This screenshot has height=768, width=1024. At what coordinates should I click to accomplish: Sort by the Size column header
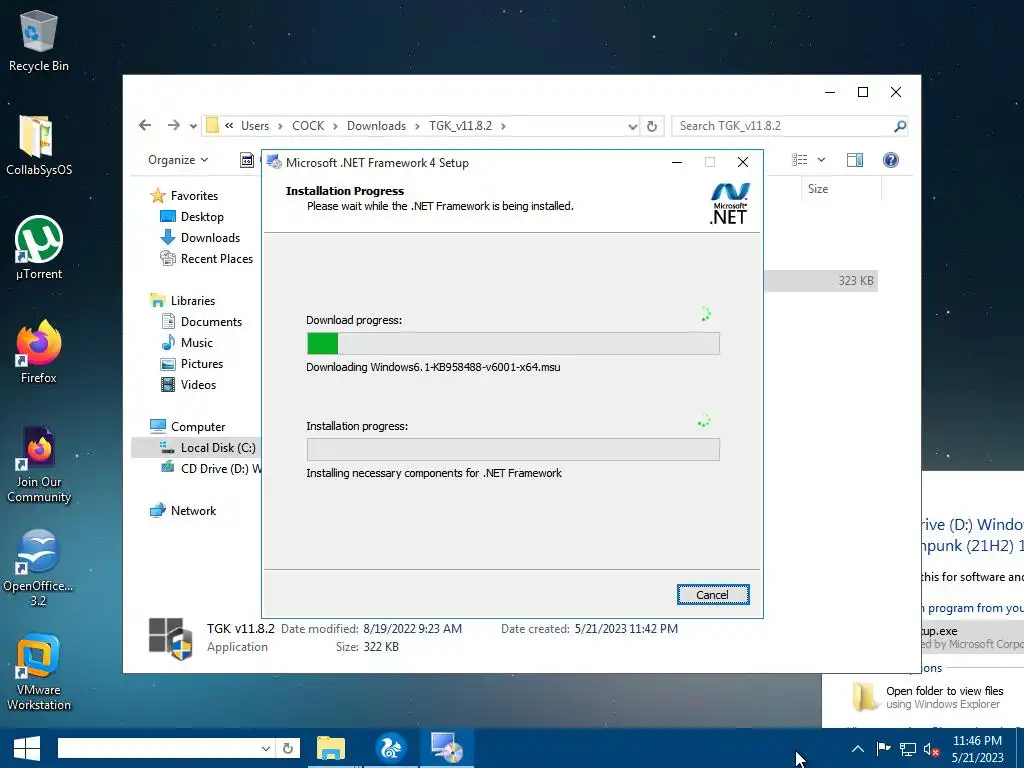point(841,189)
